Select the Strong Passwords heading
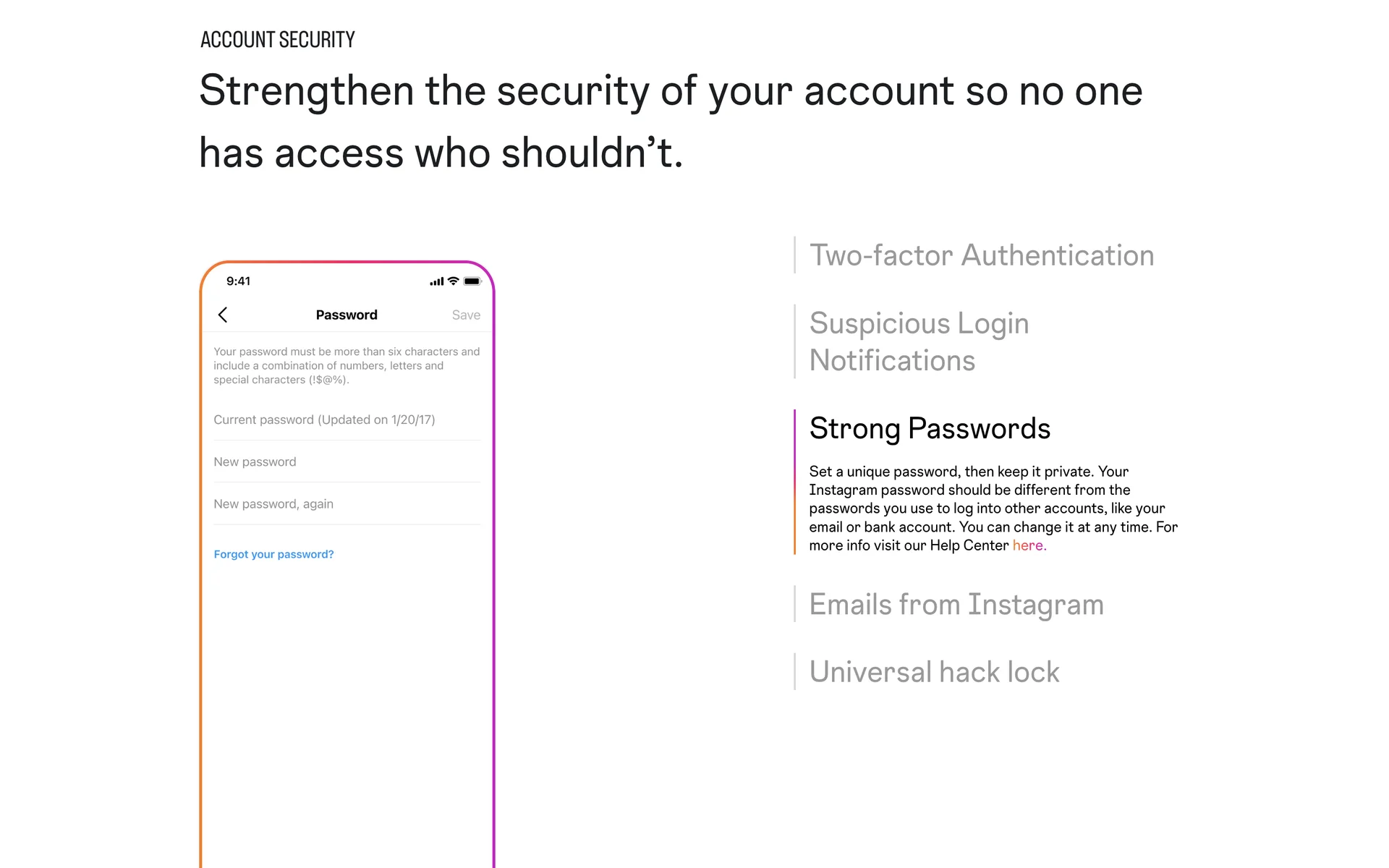Image resolution: width=1389 pixels, height=868 pixels. click(930, 428)
